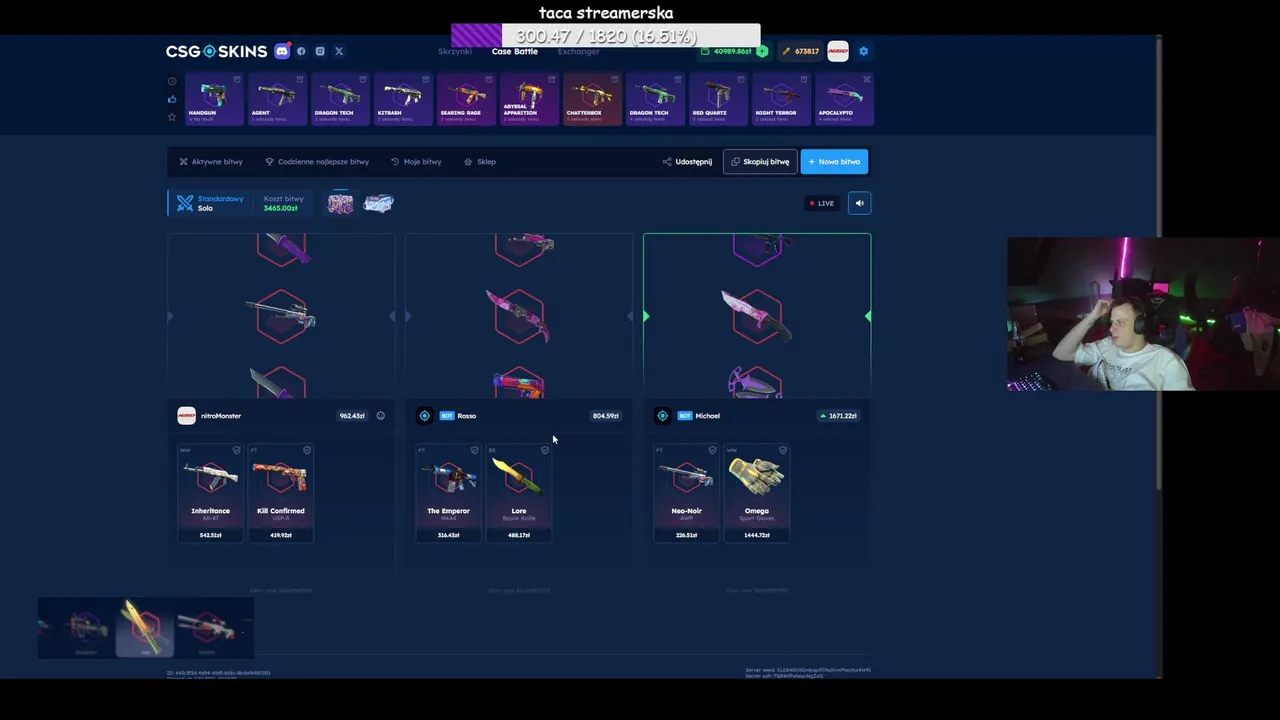Open the Omega Sport Gloves item card
Viewport: 1280px width, 720px height.
[x=756, y=493]
